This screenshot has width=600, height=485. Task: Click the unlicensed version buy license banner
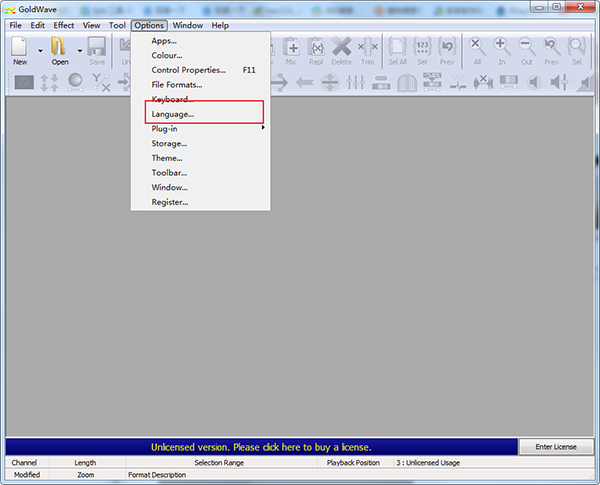click(261, 447)
